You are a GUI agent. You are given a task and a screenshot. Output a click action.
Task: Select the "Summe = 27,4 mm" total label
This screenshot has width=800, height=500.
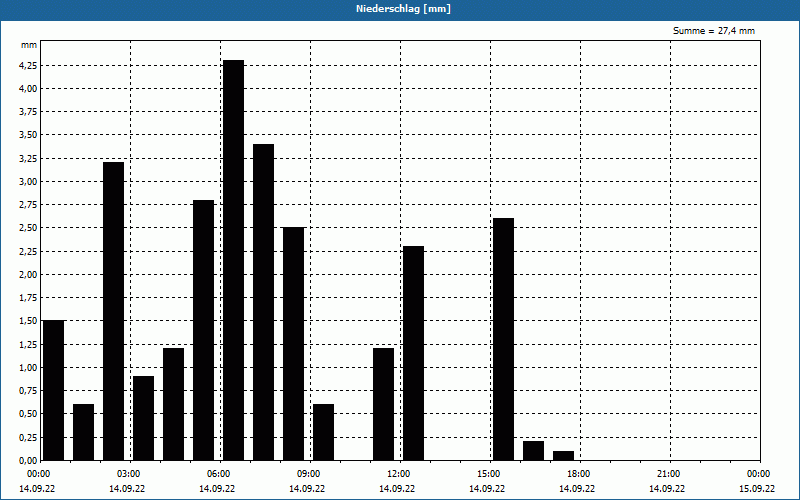point(714,31)
